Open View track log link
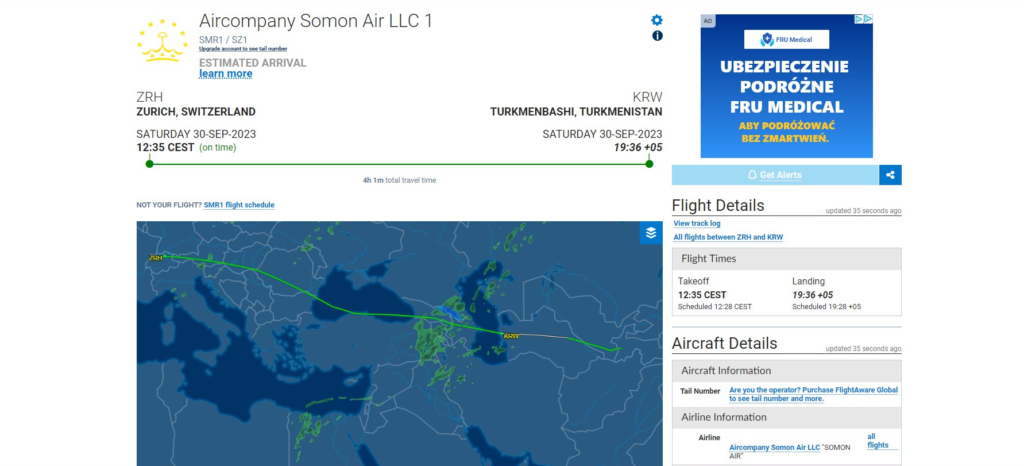Viewport: 1024px width, 466px height. [697, 224]
